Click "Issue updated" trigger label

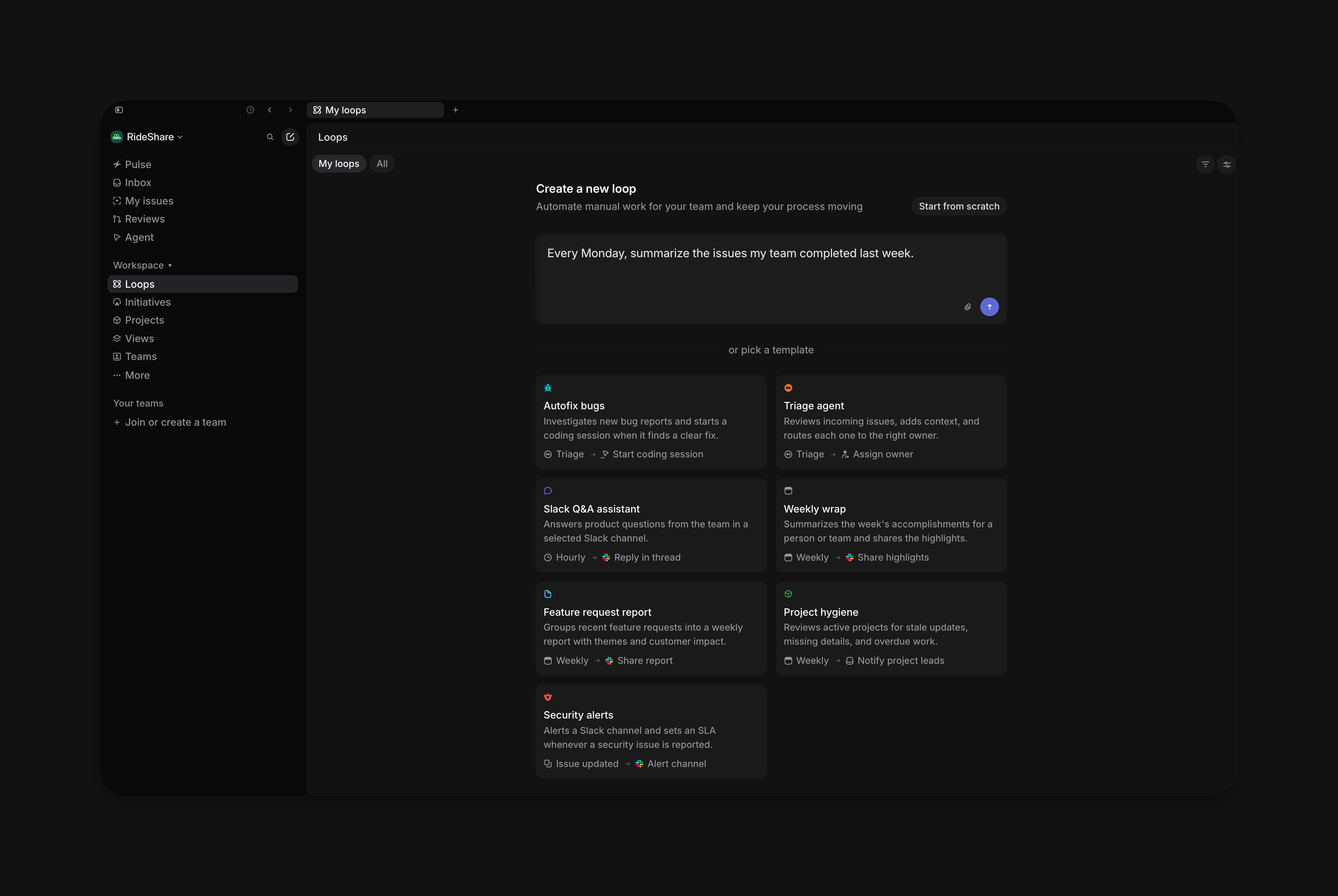(x=587, y=764)
